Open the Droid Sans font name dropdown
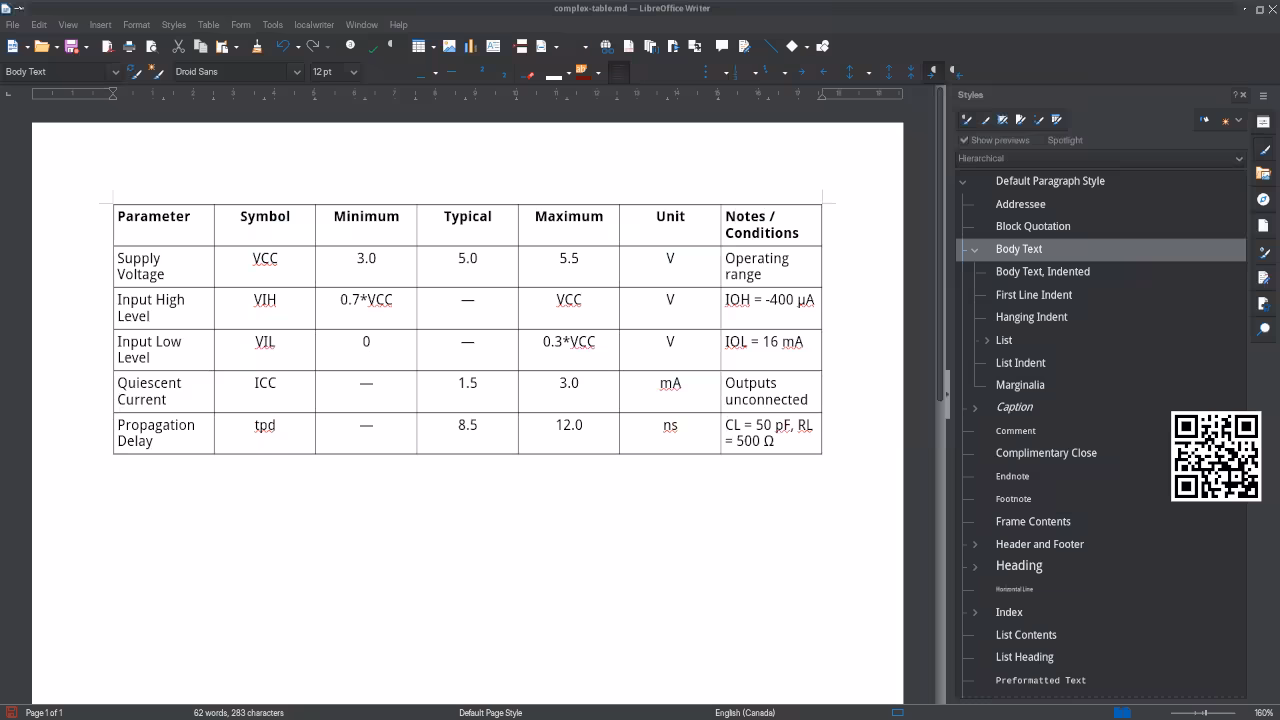 pos(297,72)
